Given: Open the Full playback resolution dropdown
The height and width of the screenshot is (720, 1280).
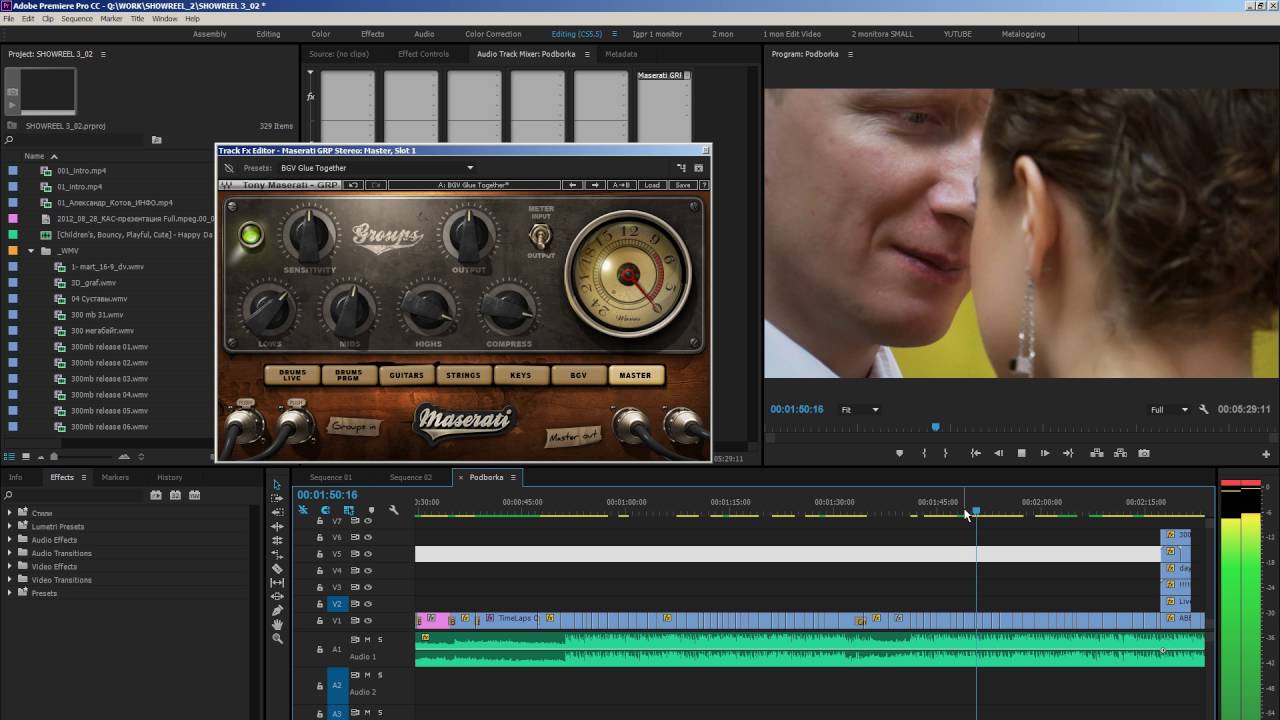Looking at the screenshot, I should tap(1169, 409).
